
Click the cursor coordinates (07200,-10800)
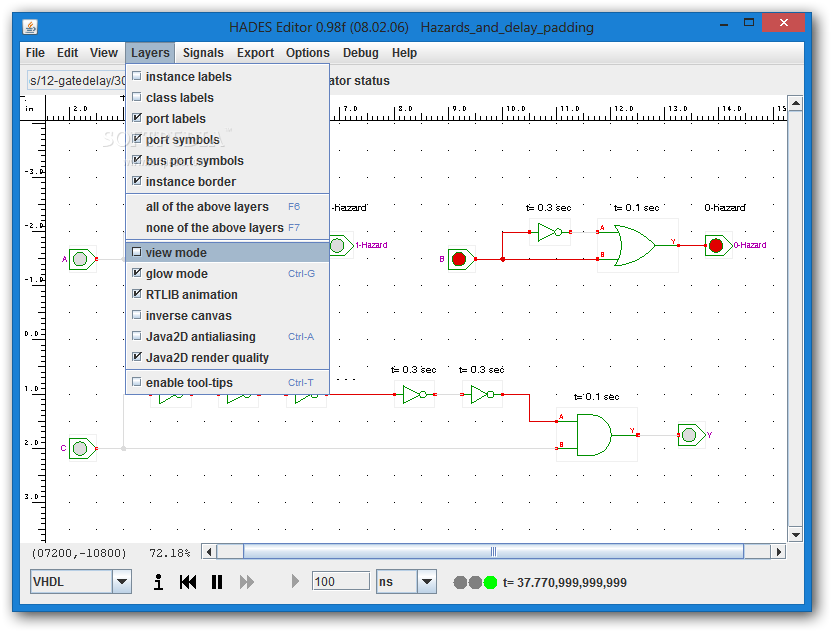(79, 553)
